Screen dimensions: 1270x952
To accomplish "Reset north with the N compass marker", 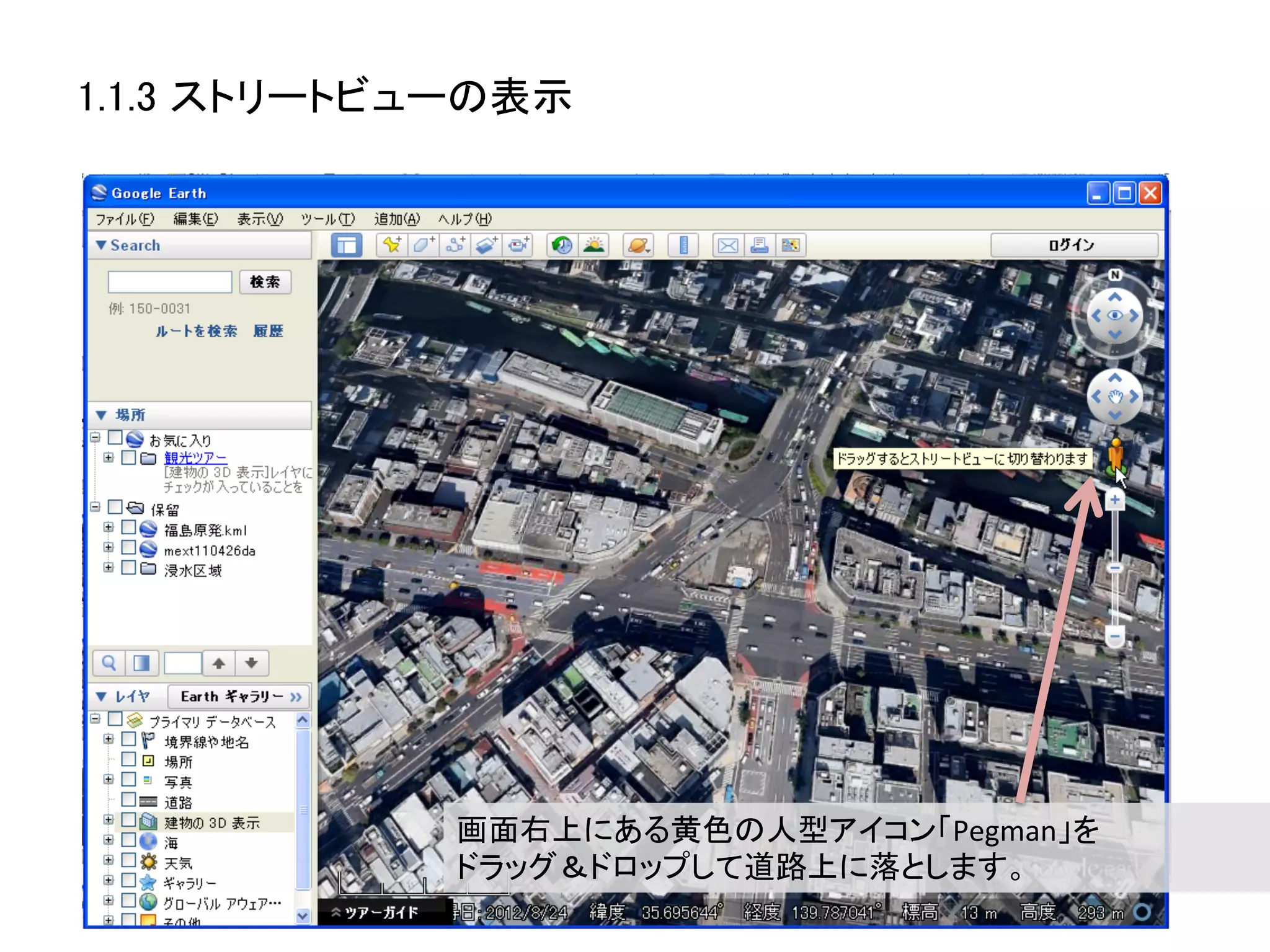I will point(1114,275).
